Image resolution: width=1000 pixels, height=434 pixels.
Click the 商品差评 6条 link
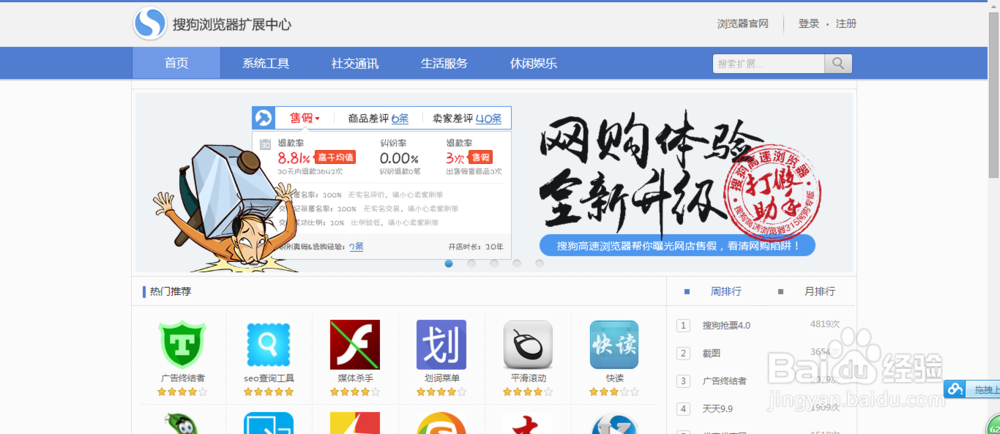[378, 119]
